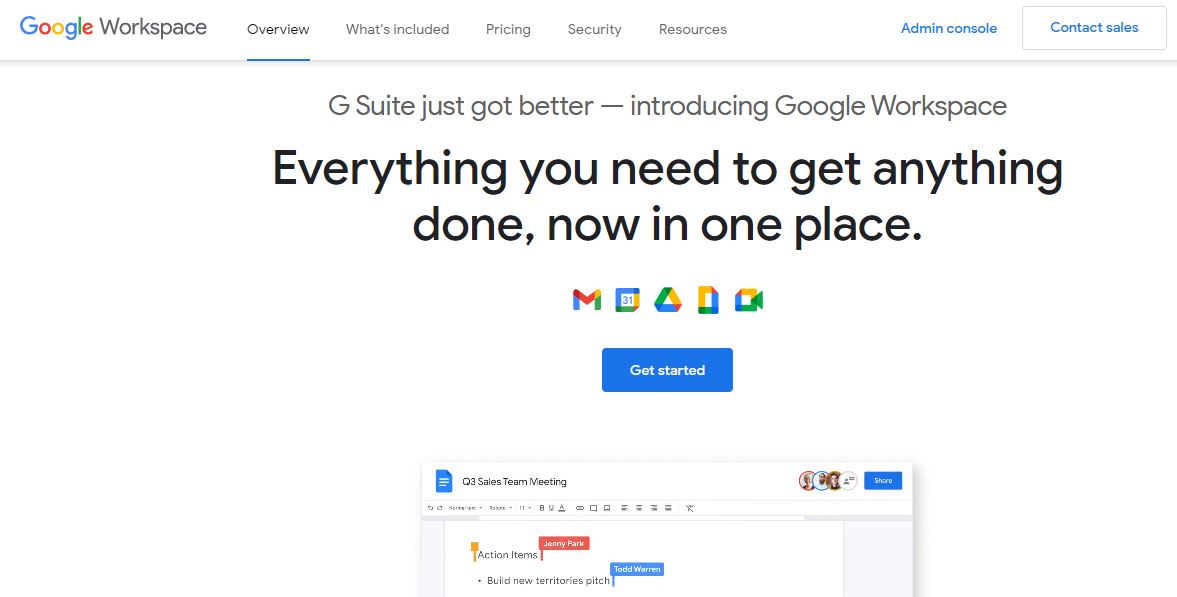This screenshot has height=597, width=1177.
Task: Click the 'G Suite just got better' tagline
Action: (667, 106)
